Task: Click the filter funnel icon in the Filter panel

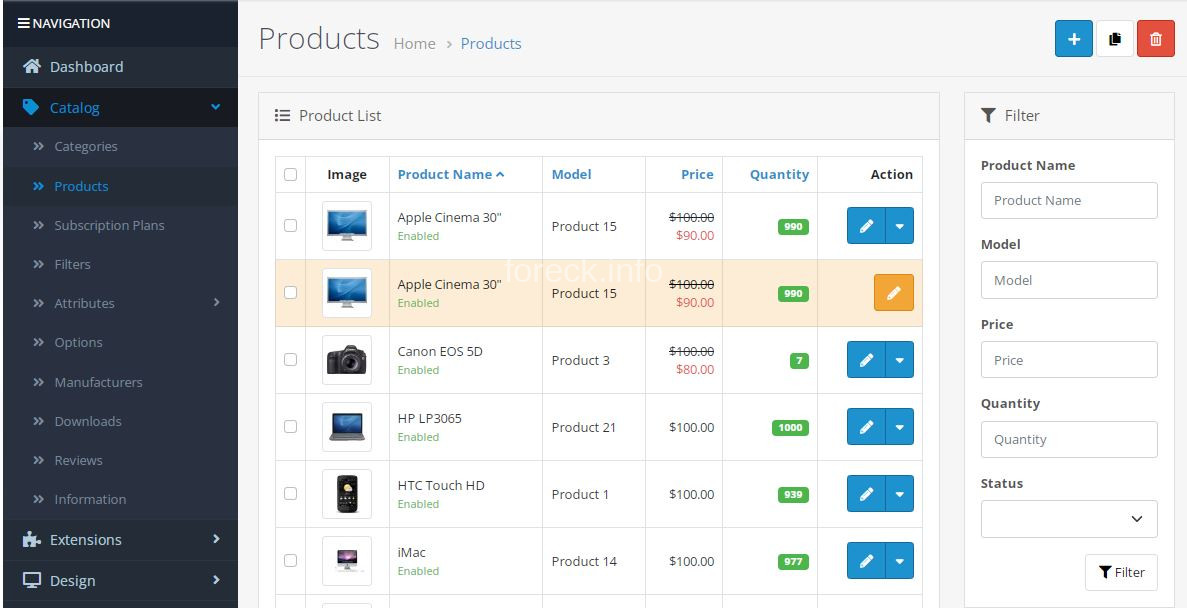Action: click(988, 115)
